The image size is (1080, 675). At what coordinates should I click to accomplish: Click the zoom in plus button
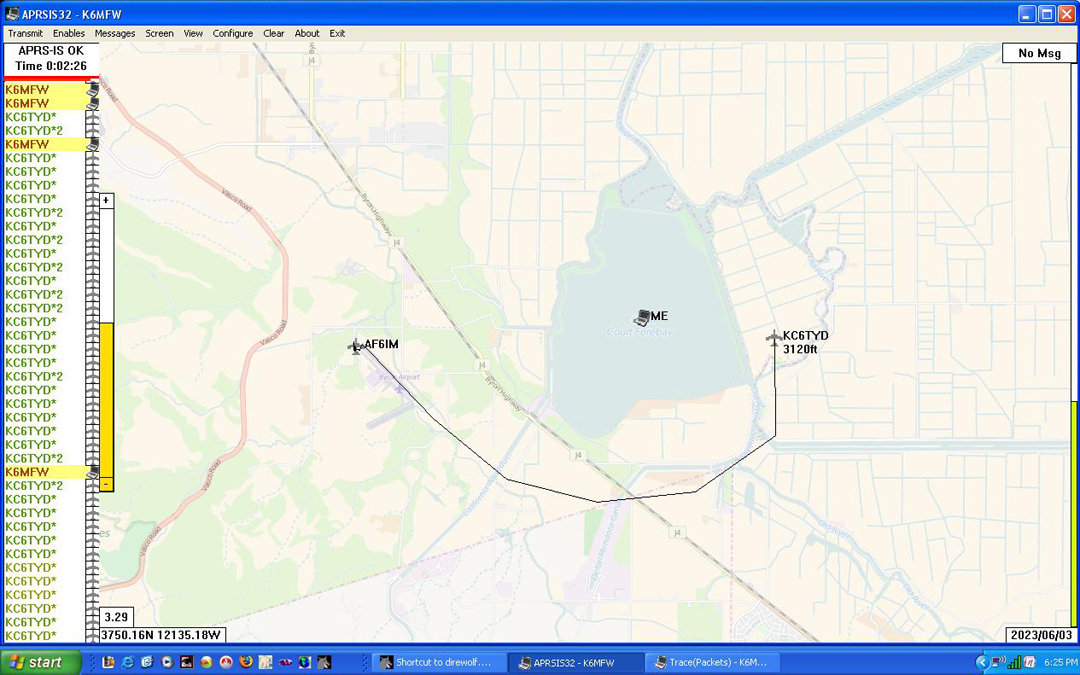click(x=106, y=200)
